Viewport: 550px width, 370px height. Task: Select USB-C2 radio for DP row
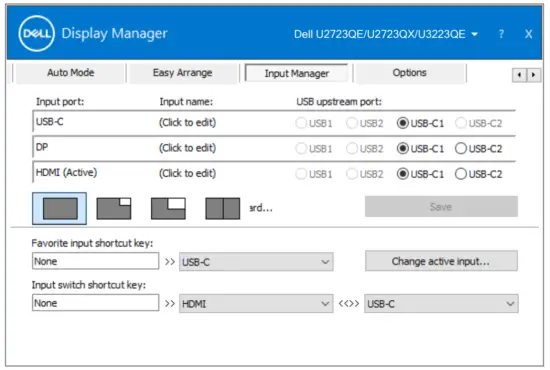click(x=461, y=149)
